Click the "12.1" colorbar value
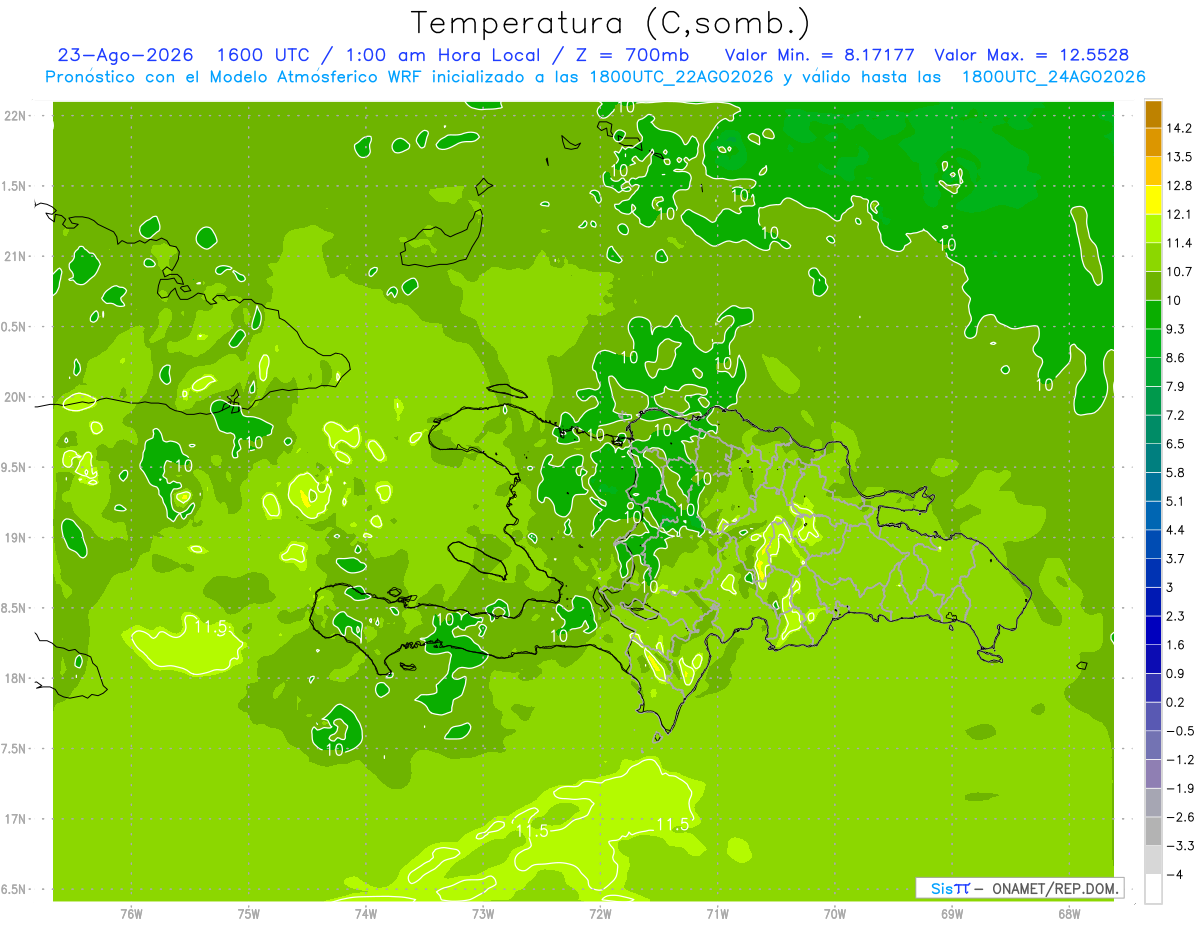 pos(1179,214)
